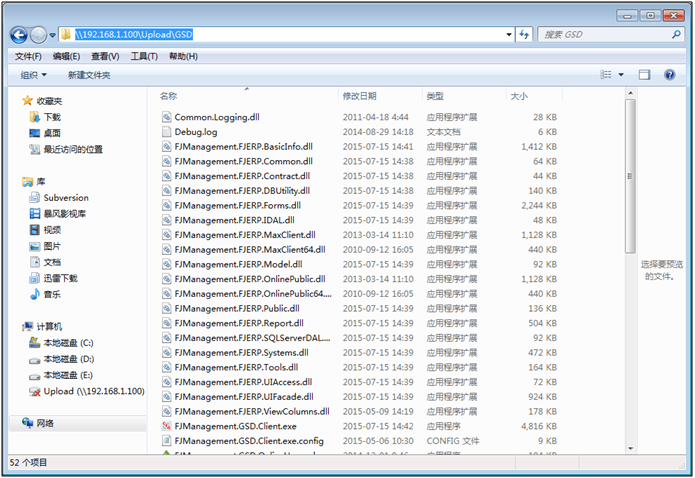
Task: Open the 视频 library
Action: pyautogui.click(x=52, y=230)
